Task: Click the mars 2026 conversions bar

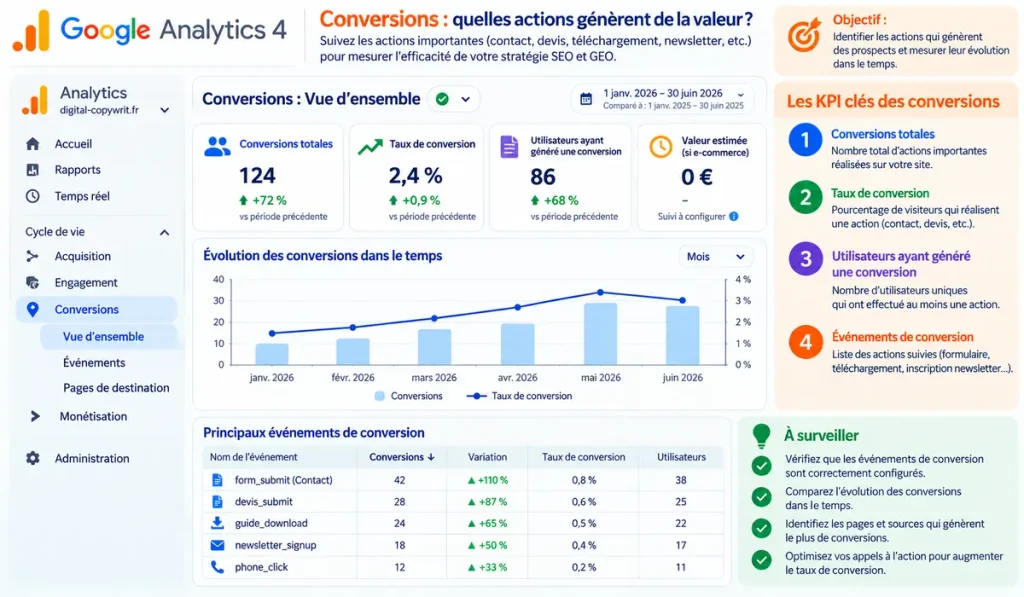Action: pos(434,347)
